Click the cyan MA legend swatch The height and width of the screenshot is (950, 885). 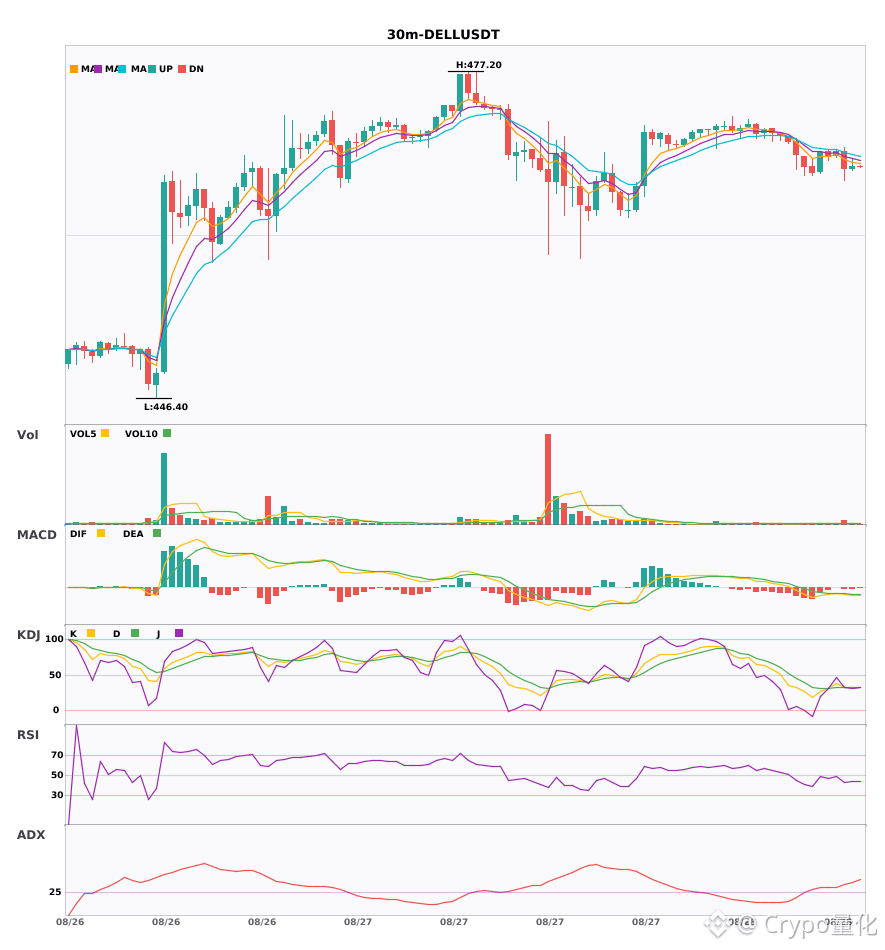pos(122,69)
